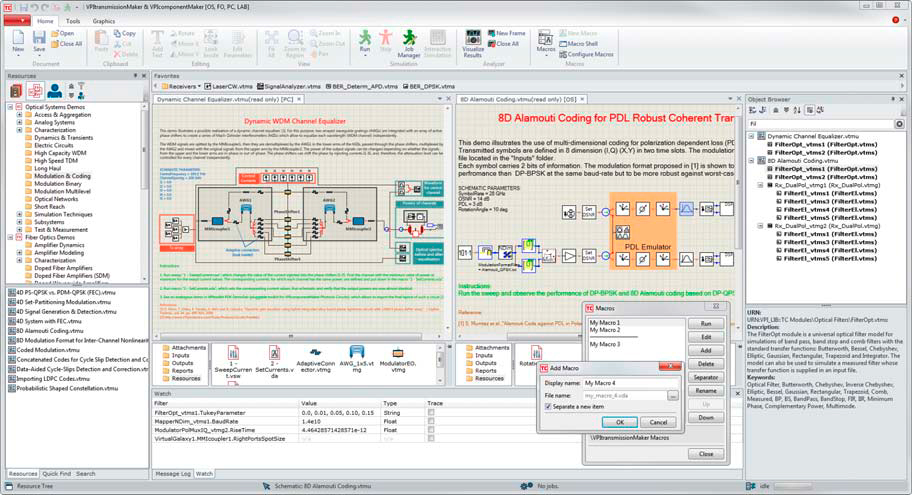Open the AWG_1x5.vtmg module file
This screenshot has height=495, width=912.
click(357, 358)
